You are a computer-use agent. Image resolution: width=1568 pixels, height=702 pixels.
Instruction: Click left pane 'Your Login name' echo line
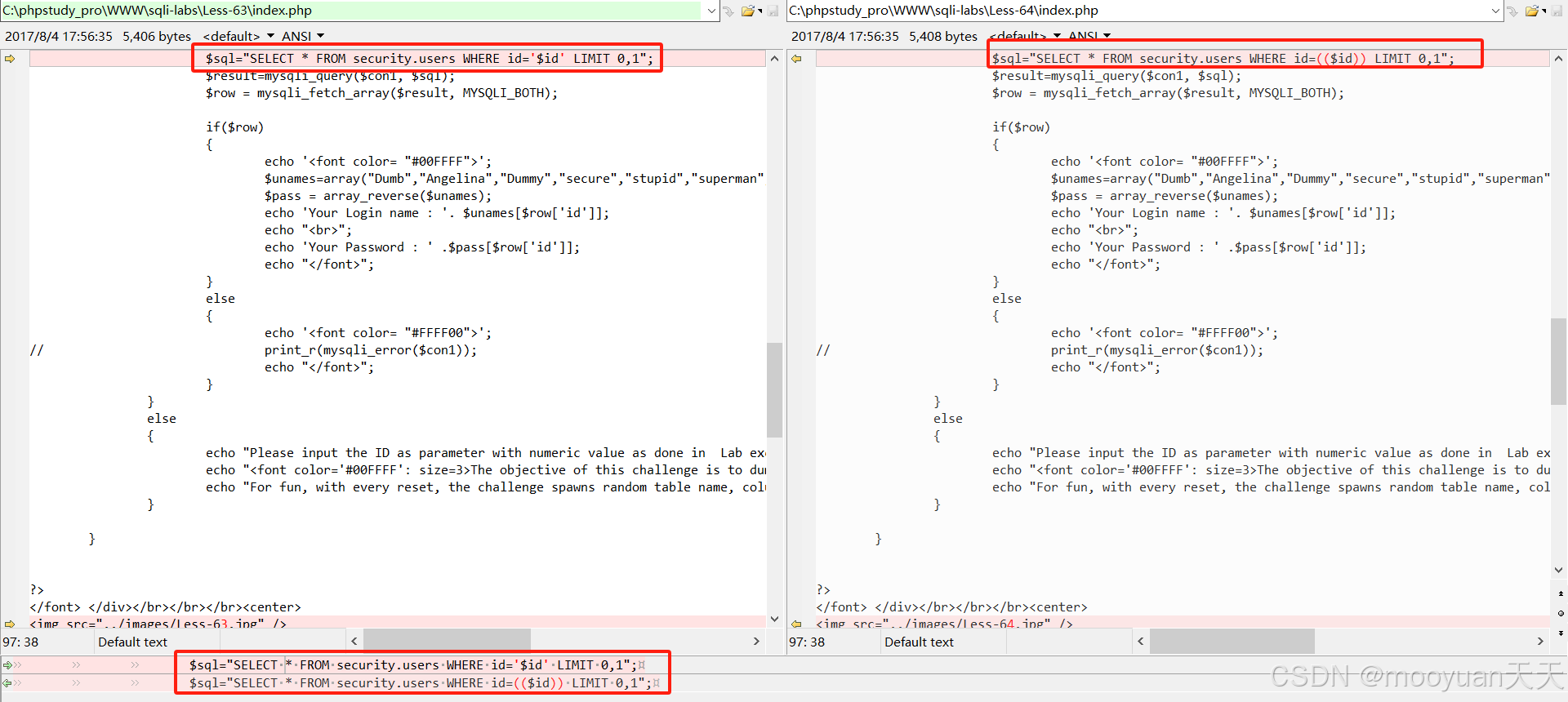point(437,213)
